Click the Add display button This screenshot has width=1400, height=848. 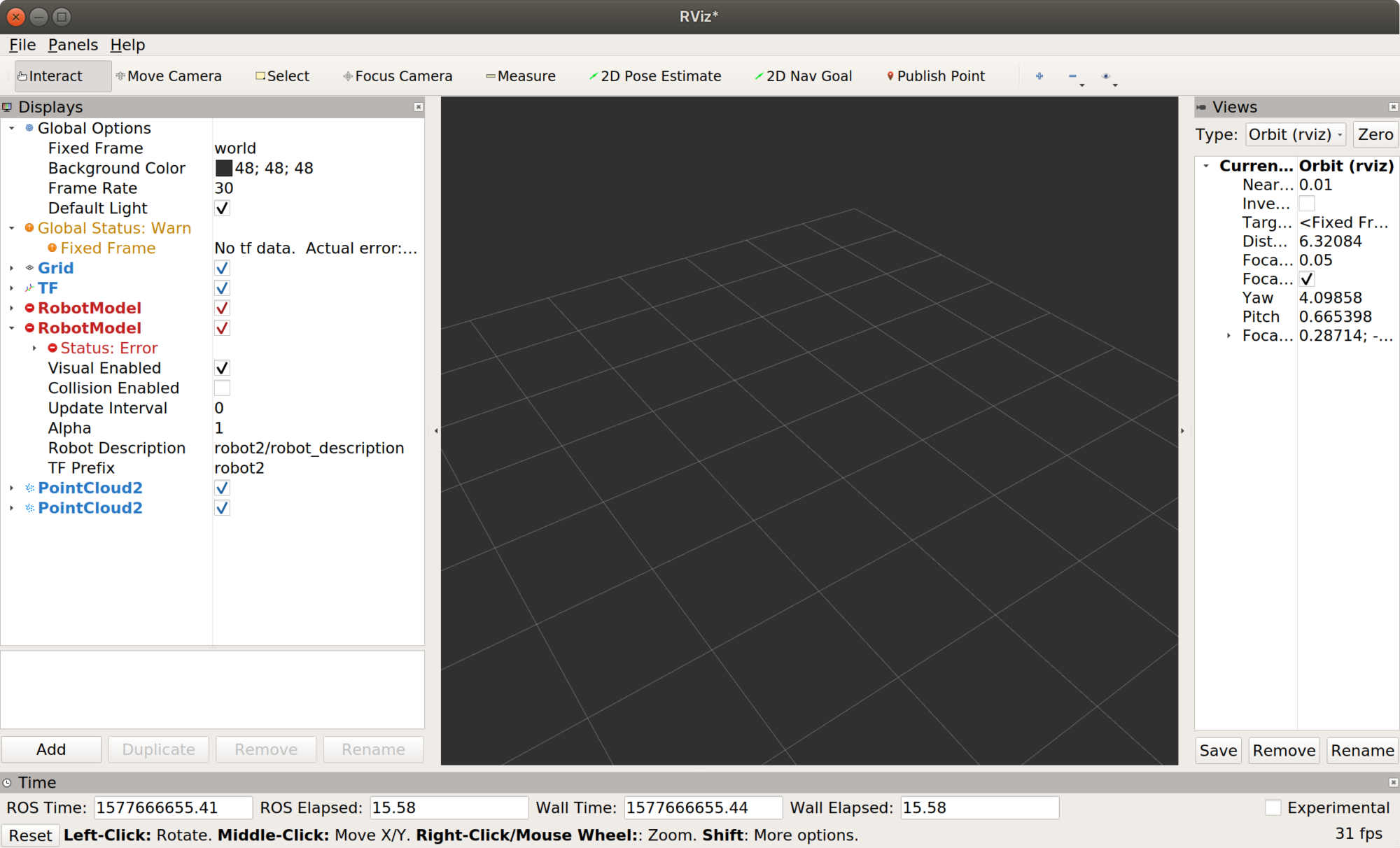51,749
